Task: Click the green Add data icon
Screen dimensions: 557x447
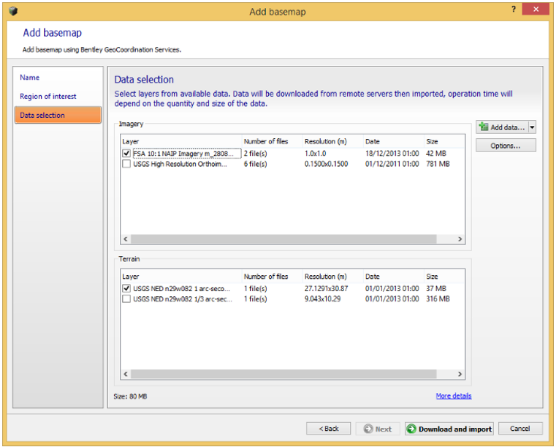Action: pyautogui.click(x=483, y=127)
